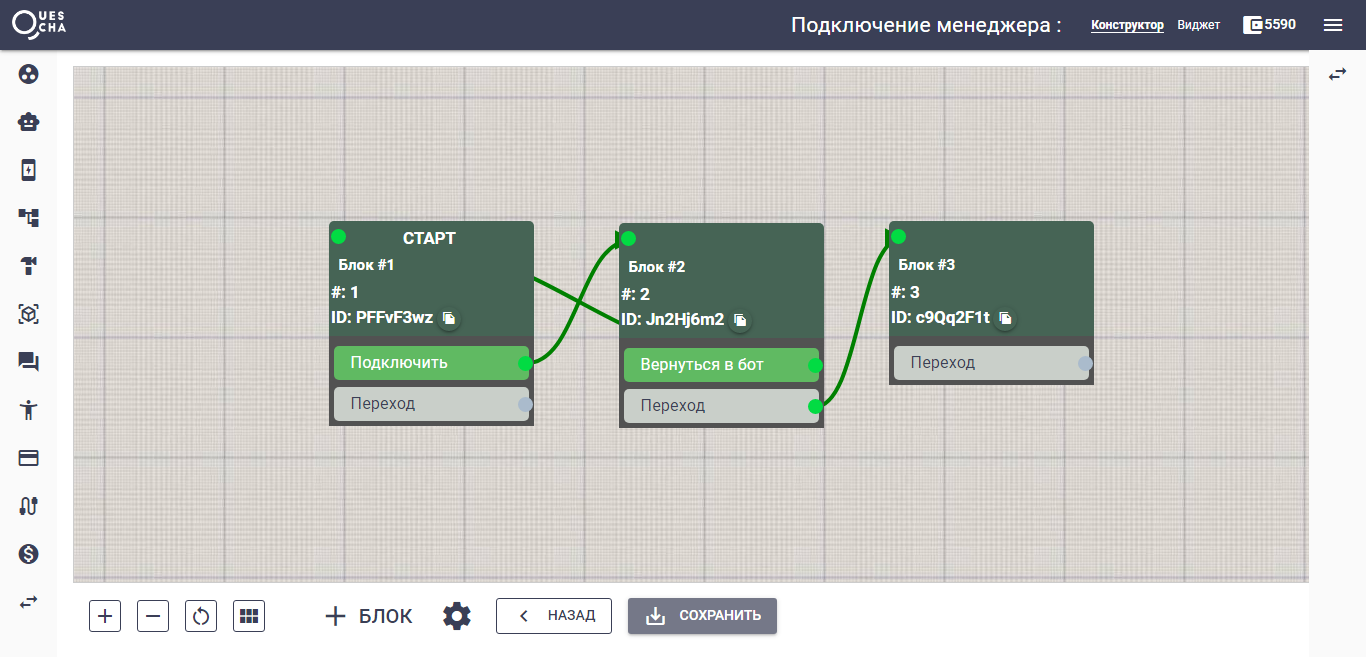Switch to the Виджет tab
The width and height of the screenshot is (1366, 657).
(x=1198, y=25)
